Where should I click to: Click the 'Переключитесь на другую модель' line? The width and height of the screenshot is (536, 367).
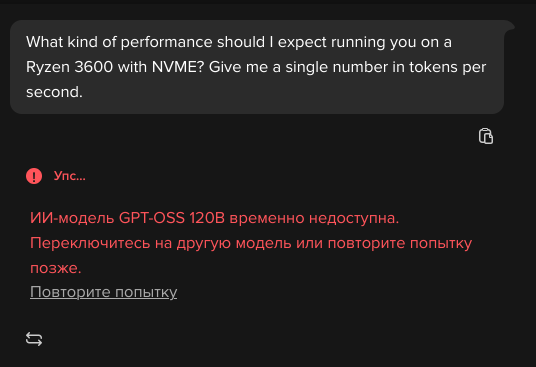(161, 243)
